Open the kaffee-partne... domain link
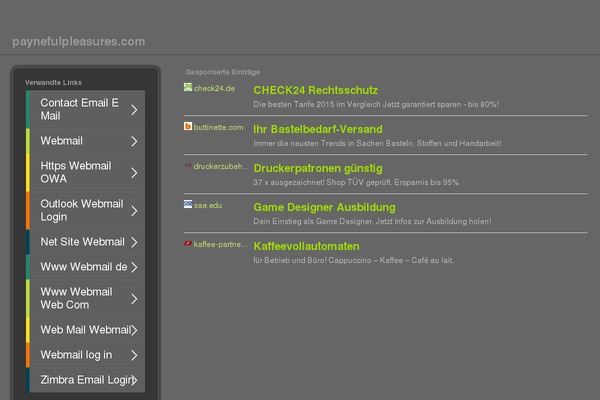 (221, 245)
